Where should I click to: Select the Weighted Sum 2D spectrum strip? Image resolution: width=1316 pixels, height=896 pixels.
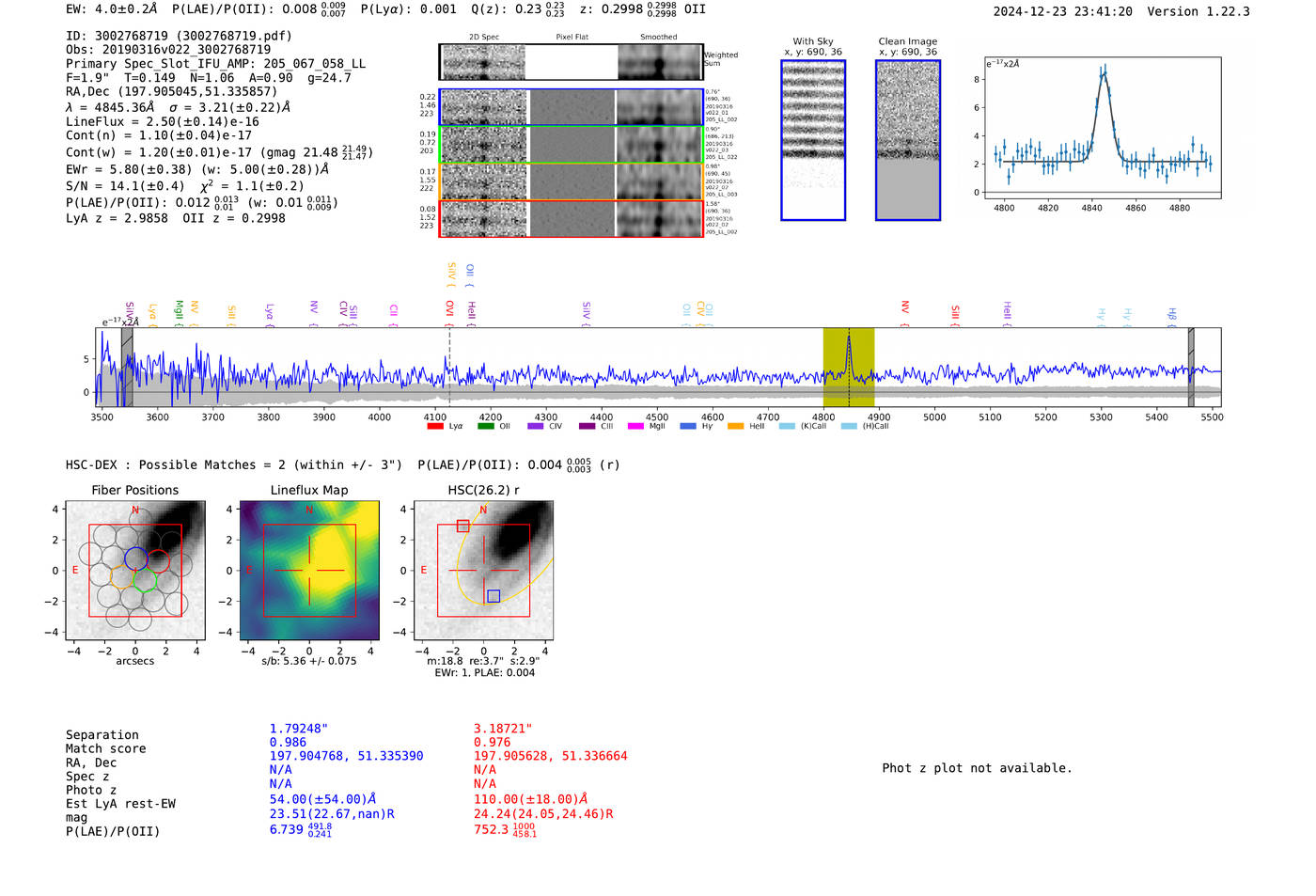click(572, 62)
